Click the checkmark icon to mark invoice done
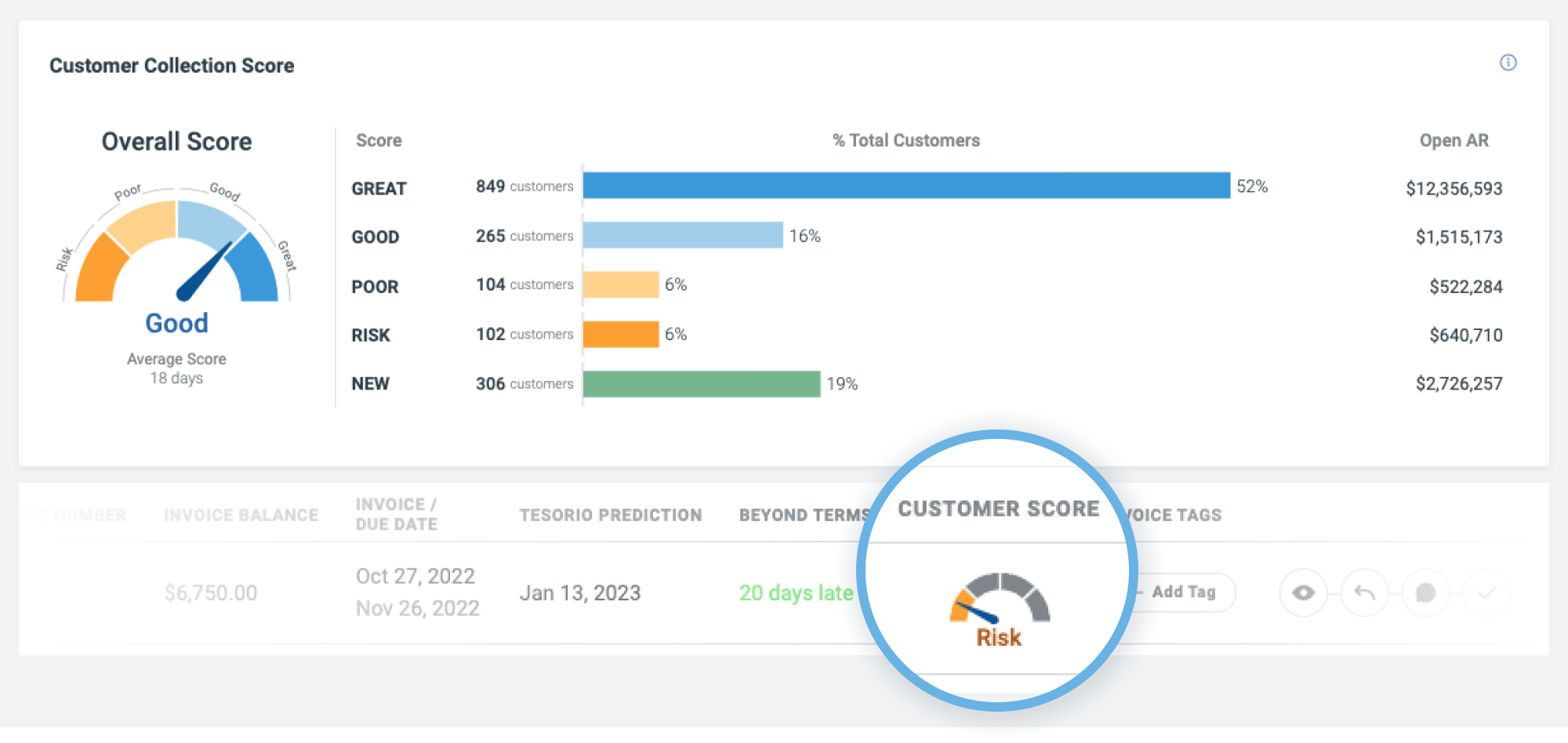The height and width of the screenshot is (743, 1568). 1486,593
